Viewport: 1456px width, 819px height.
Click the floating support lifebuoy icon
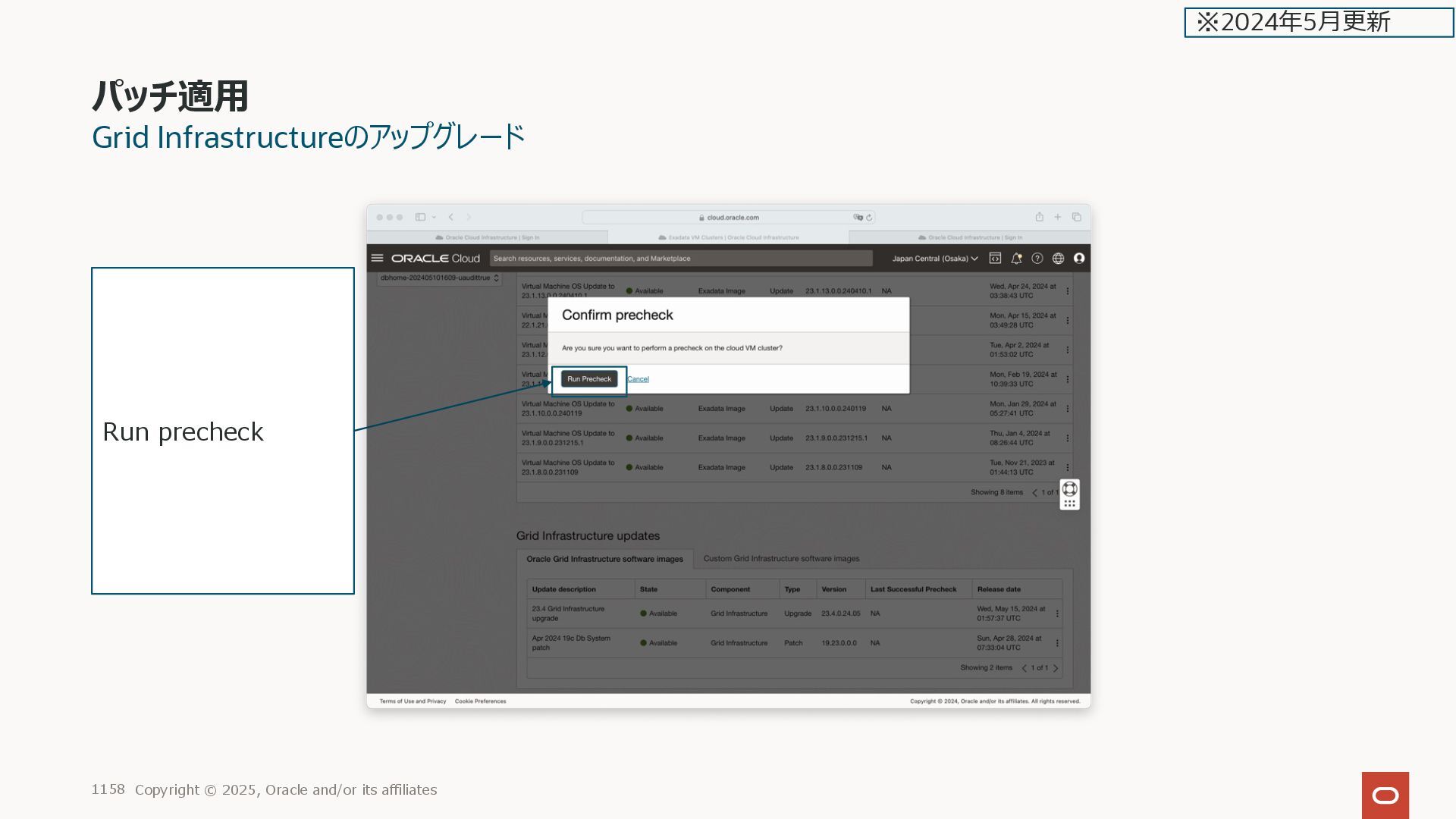[x=1069, y=489]
